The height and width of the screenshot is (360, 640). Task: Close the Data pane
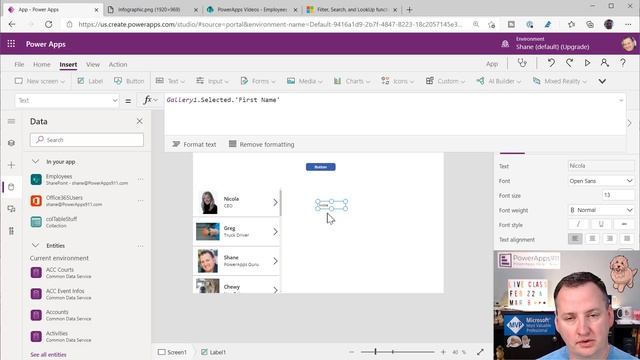pos(140,121)
